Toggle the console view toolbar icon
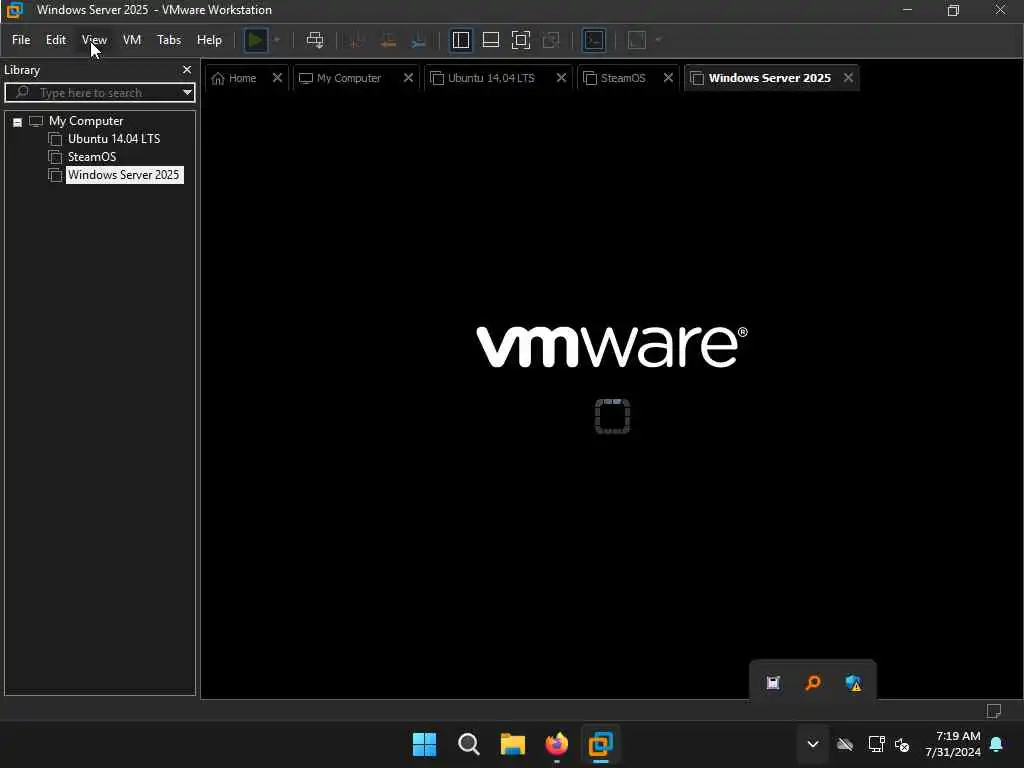This screenshot has height=768, width=1024. [x=594, y=40]
